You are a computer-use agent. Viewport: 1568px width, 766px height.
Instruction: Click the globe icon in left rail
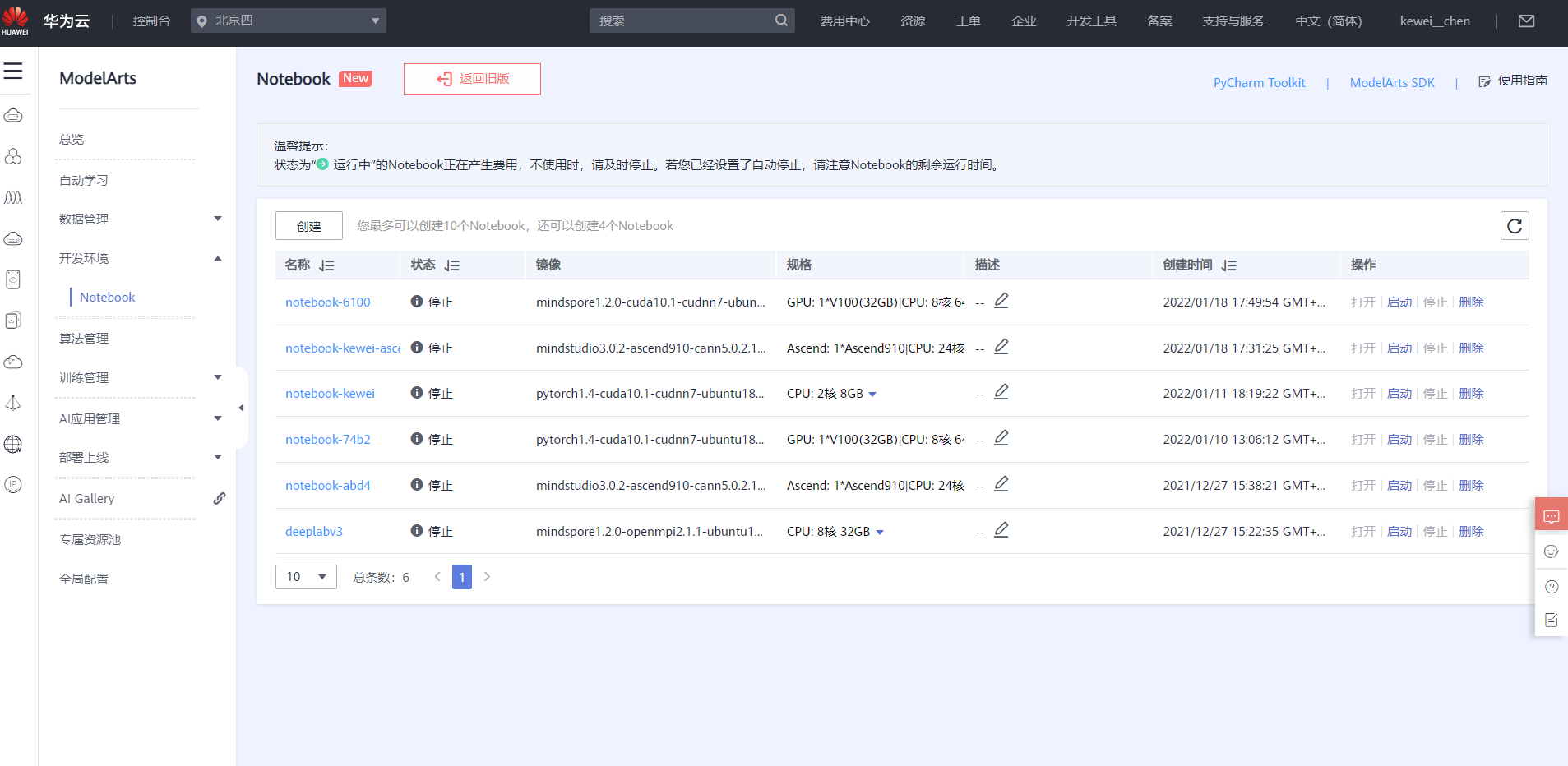13,445
